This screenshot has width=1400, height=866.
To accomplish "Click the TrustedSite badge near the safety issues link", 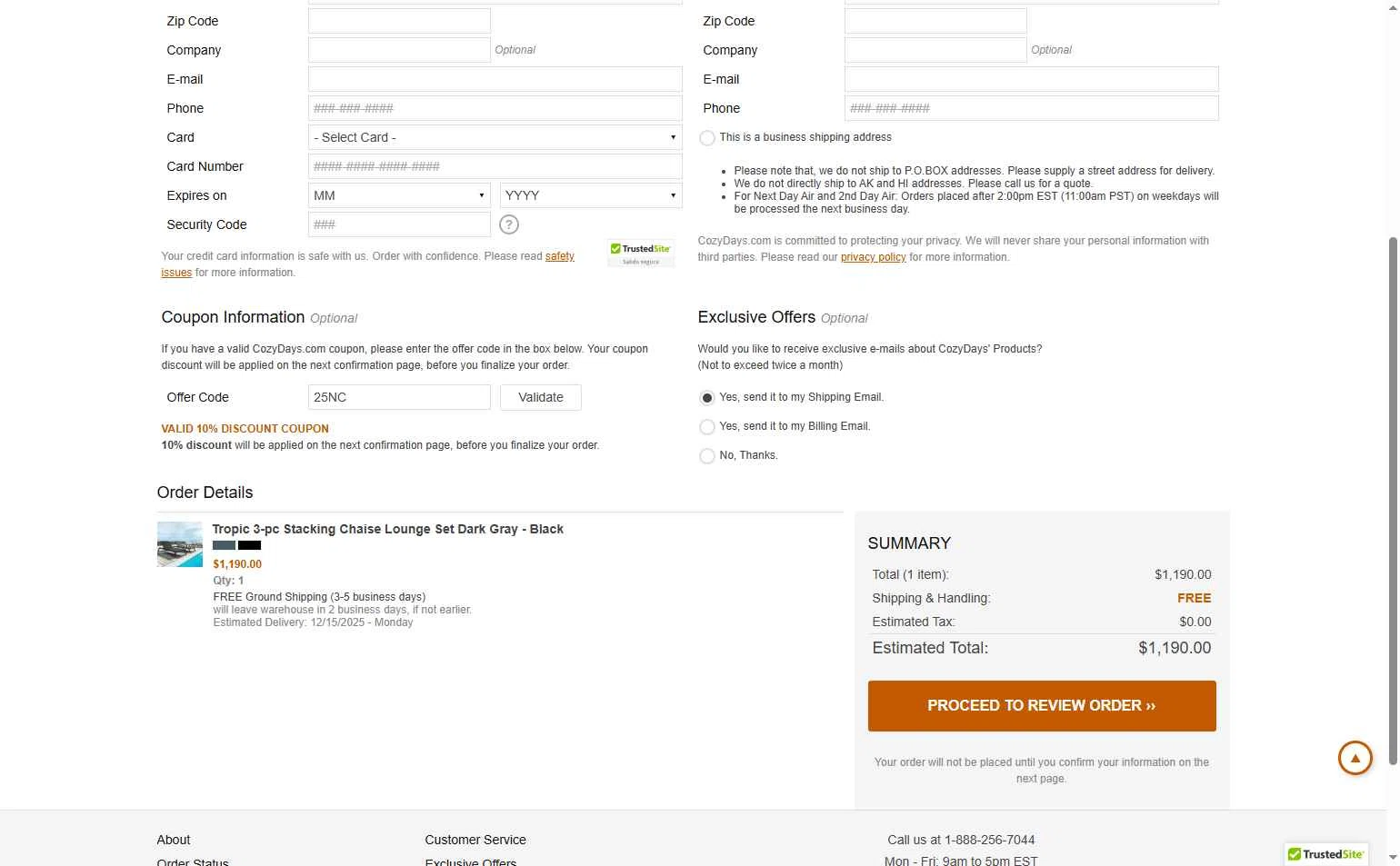I will tap(641, 254).
